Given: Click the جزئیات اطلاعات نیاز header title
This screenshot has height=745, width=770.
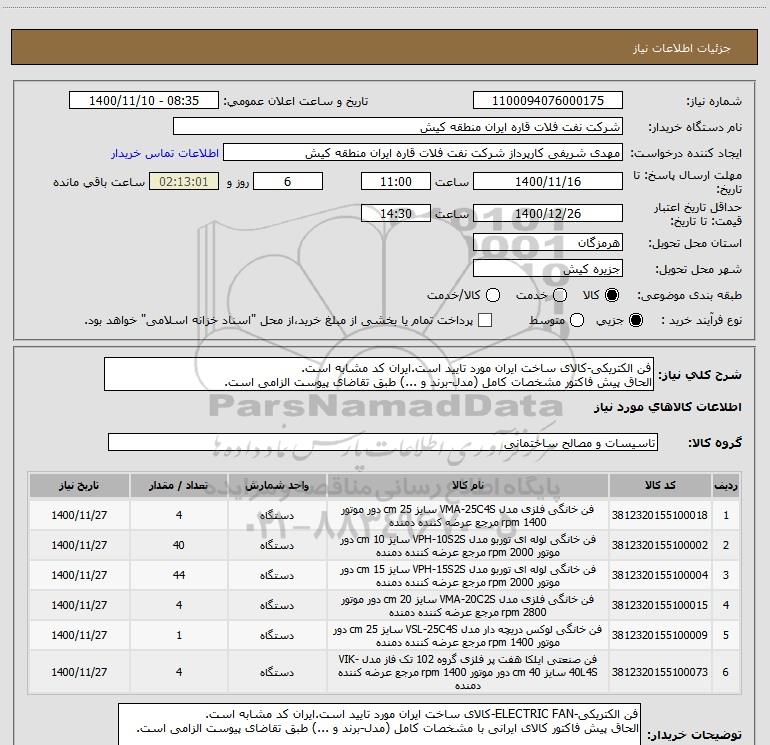Looking at the screenshot, I should pyautogui.click(x=681, y=48).
